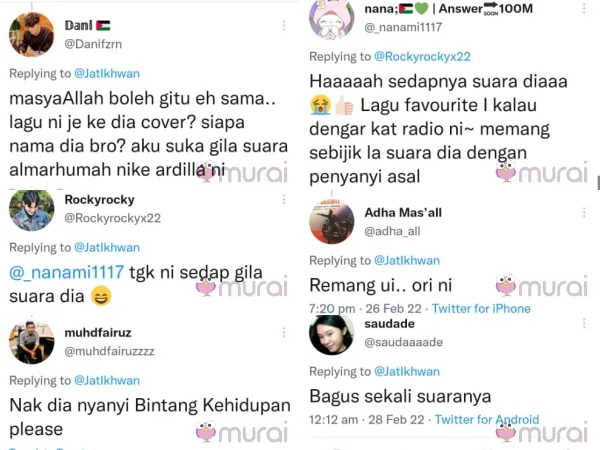Viewport: 600px width, 450px height.
Task: Open more options on nana's tweet
Action: pos(584,8)
